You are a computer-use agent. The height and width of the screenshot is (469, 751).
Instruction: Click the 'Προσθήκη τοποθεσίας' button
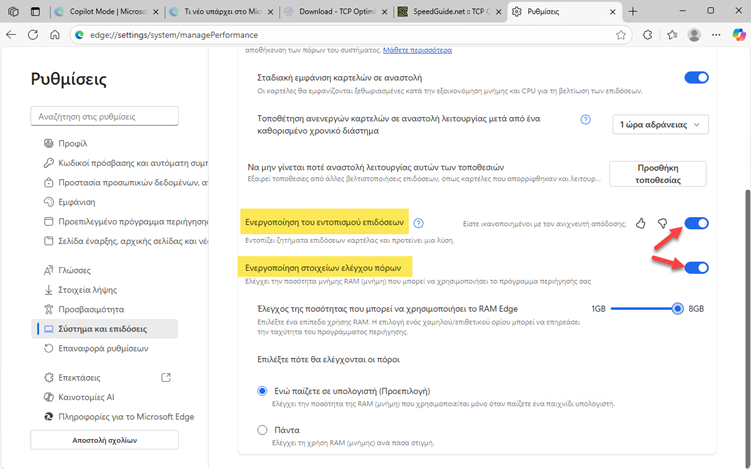[657, 174]
